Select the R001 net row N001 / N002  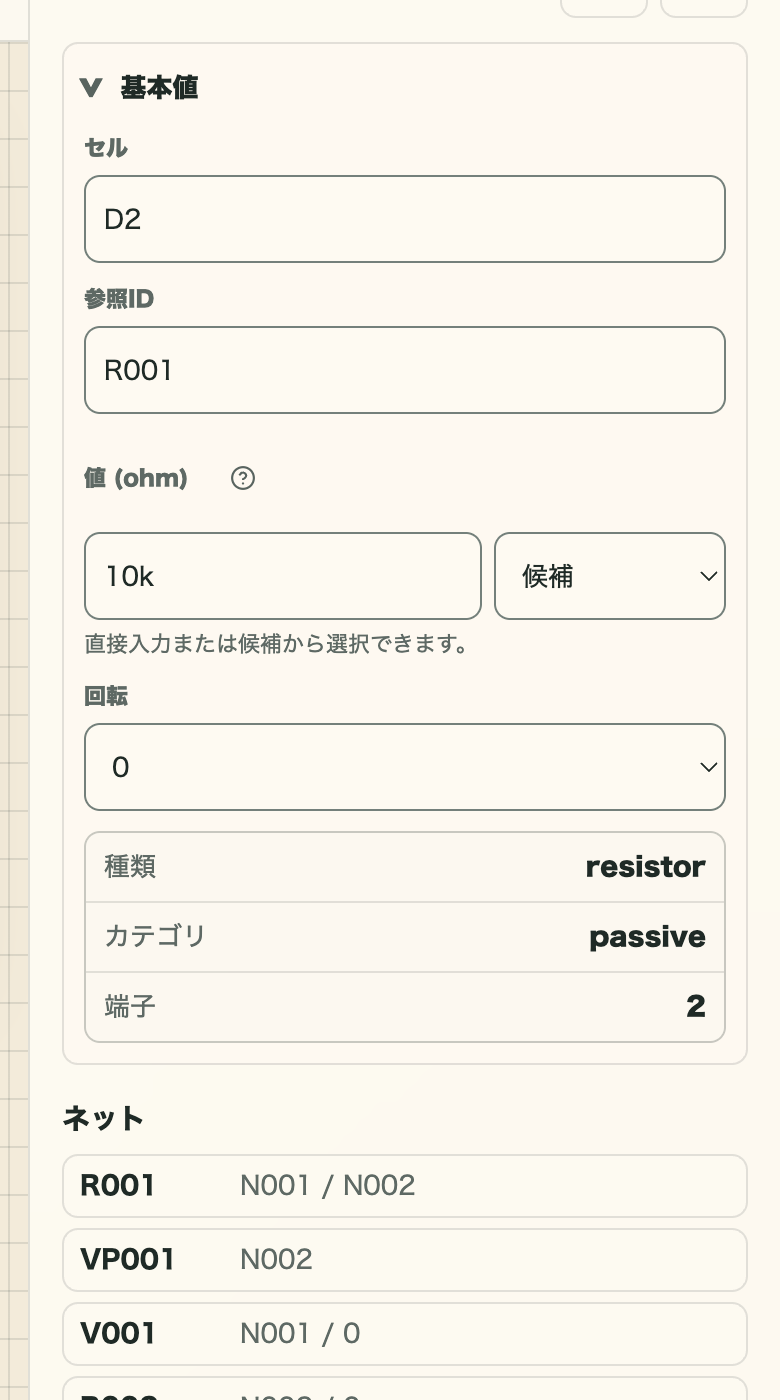coord(405,1186)
